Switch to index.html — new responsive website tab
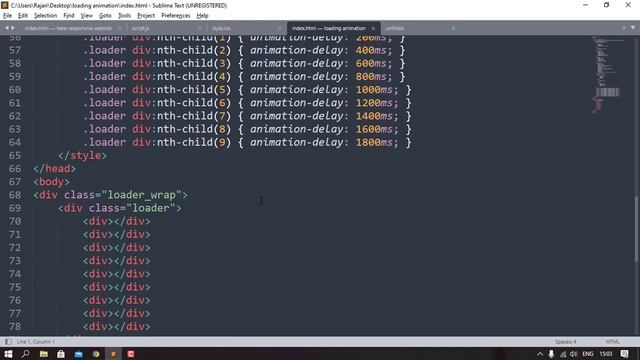The width and height of the screenshot is (640, 360). (68, 28)
